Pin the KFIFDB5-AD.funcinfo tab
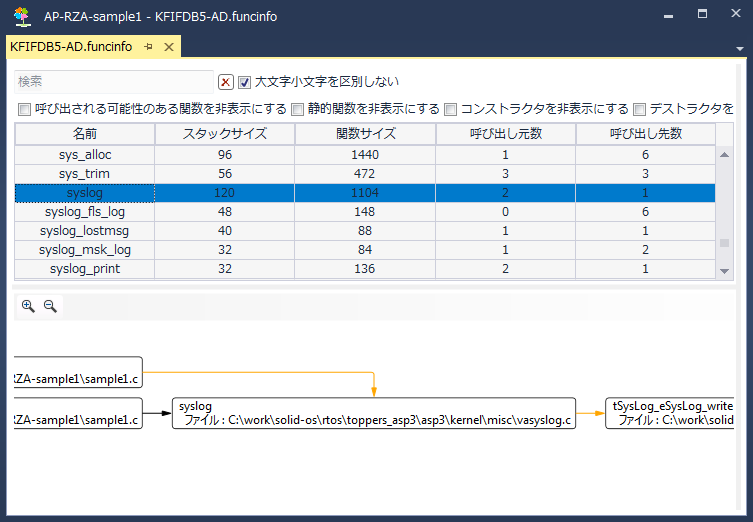The height and width of the screenshot is (522, 753). coord(148,47)
